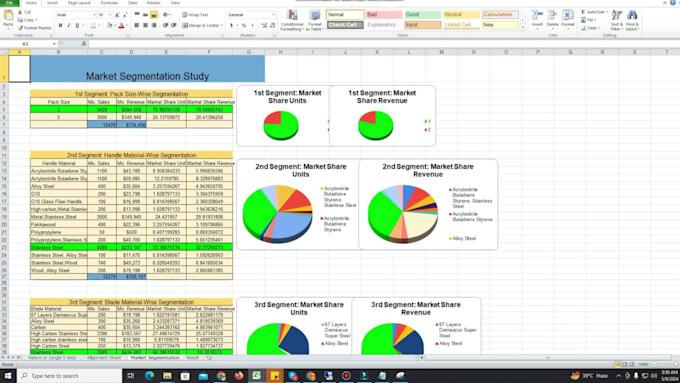
Task: Open Excel Help question mark icon
Action: pos(673,2)
